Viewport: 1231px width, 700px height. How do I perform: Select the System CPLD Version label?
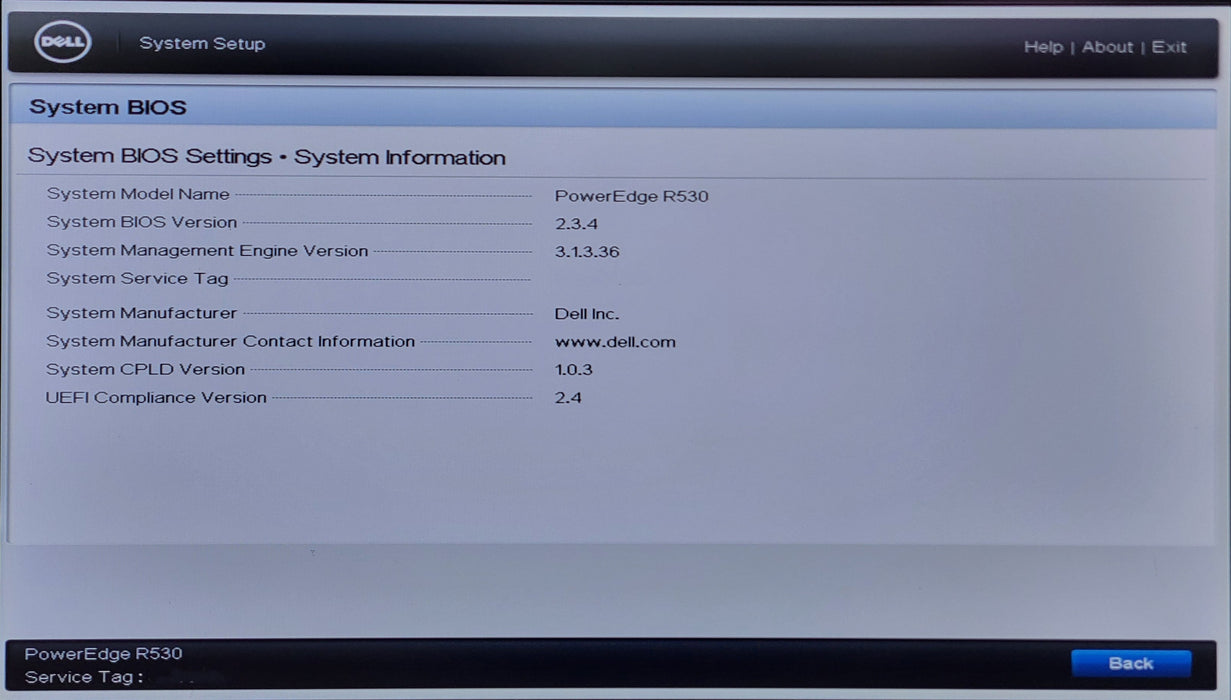(146, 369)
